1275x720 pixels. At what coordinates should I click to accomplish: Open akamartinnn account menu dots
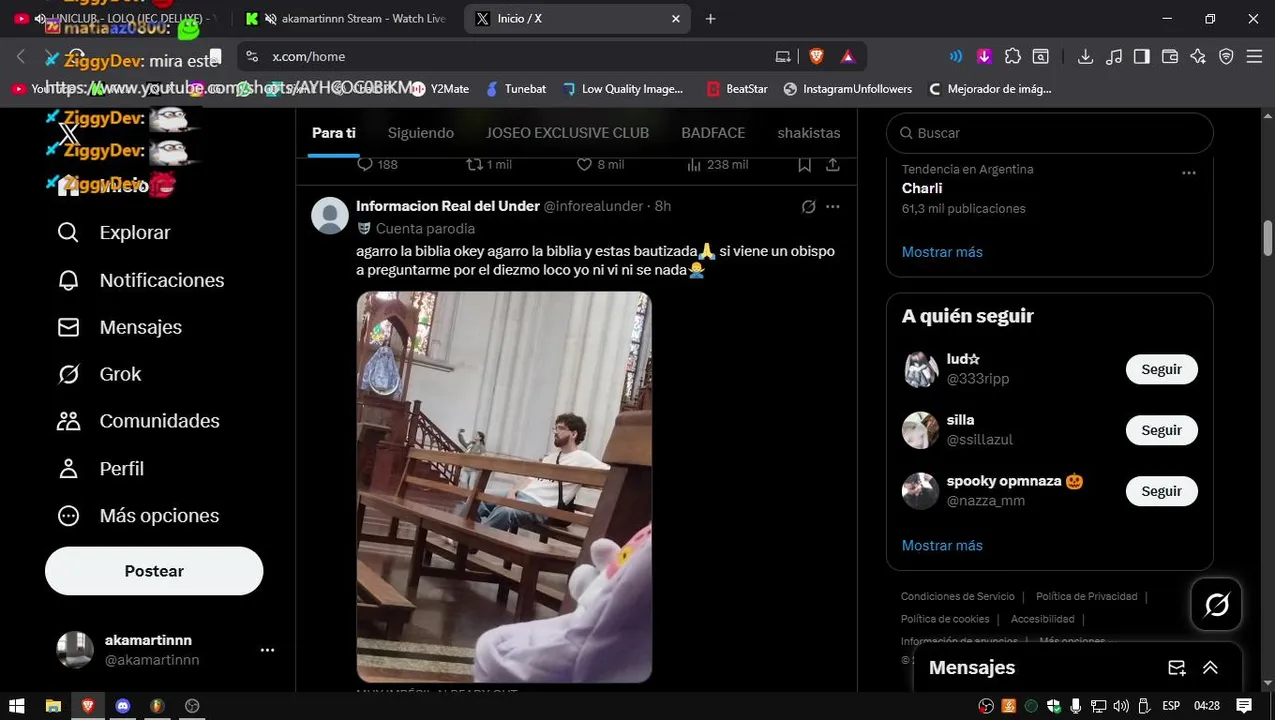[267, 650]
